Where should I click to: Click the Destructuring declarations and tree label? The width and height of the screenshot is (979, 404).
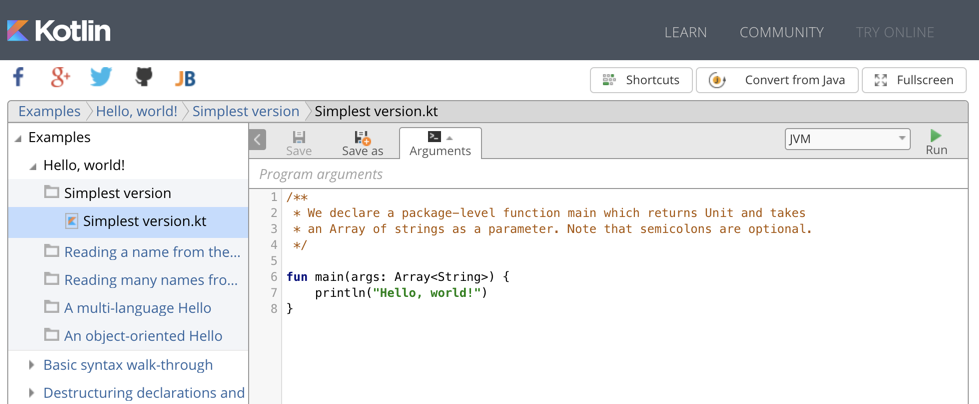144,393
